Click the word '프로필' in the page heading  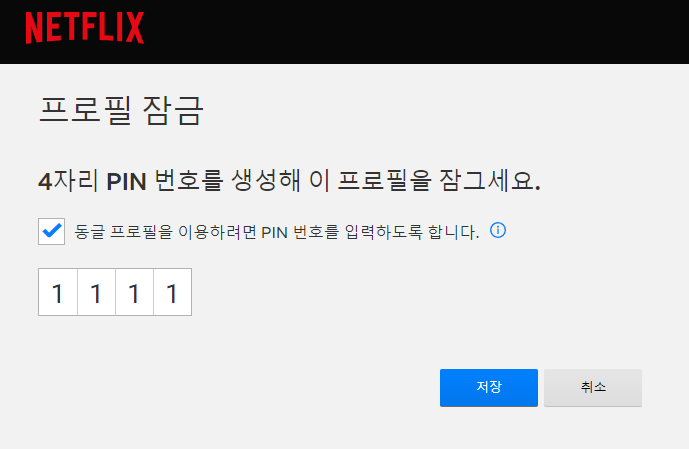[x=85, y=110]
